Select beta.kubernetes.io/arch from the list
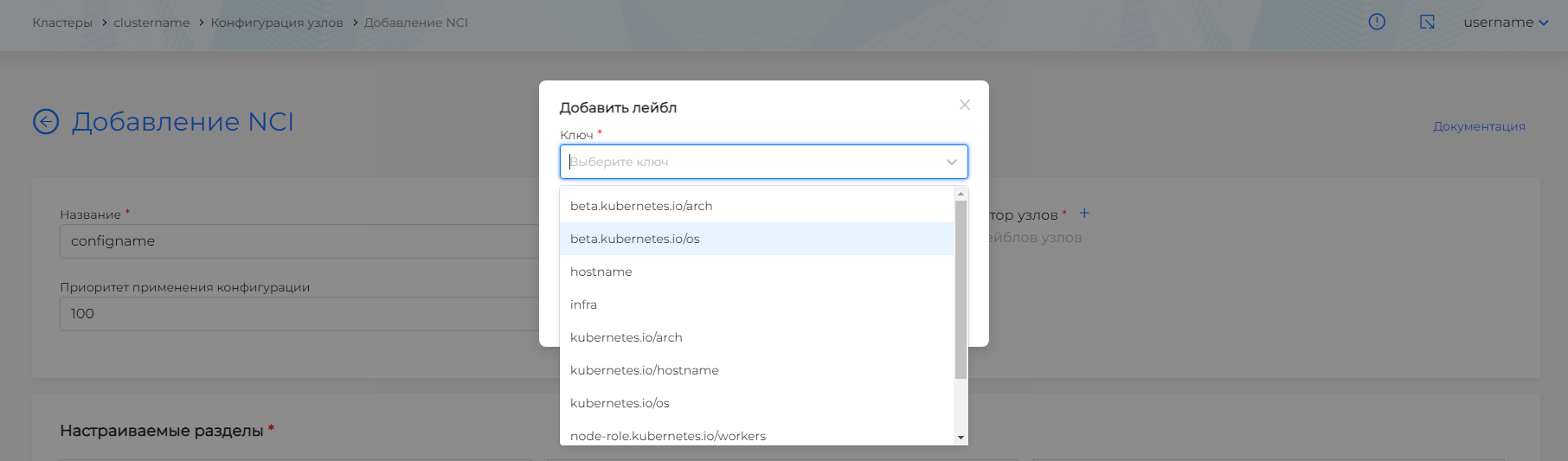1568x461 pixels. coord(641,206)
